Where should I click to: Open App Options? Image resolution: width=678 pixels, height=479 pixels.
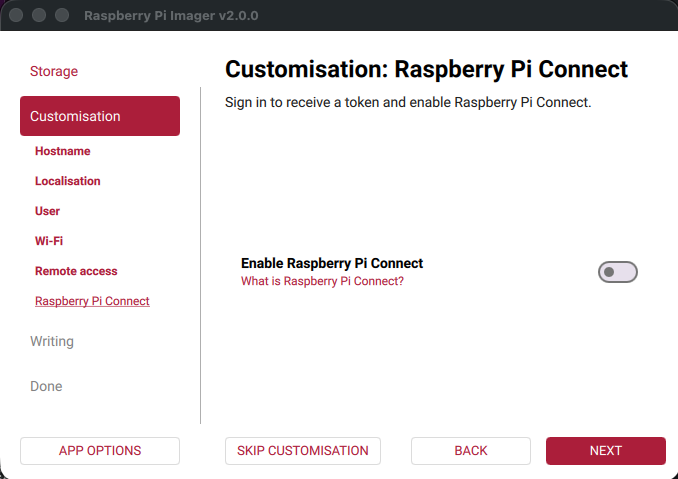[x=100, y=451]
